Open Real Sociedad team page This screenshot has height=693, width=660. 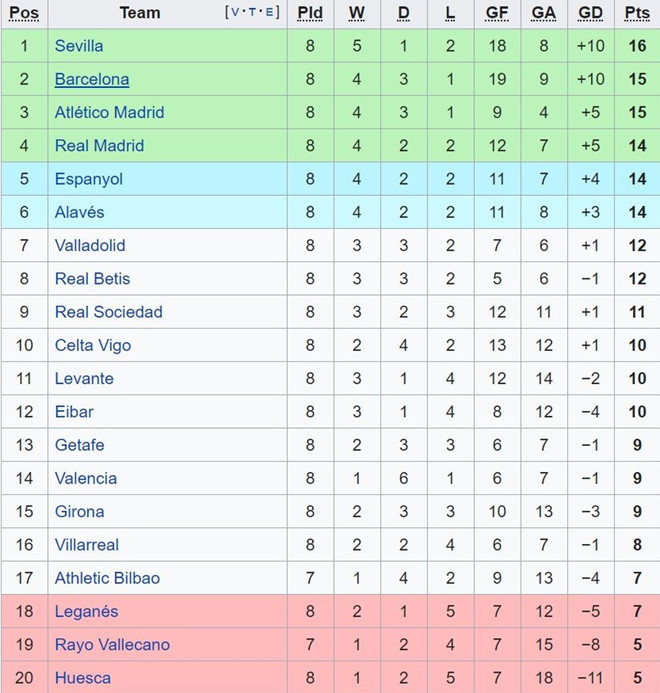(108, 312)
